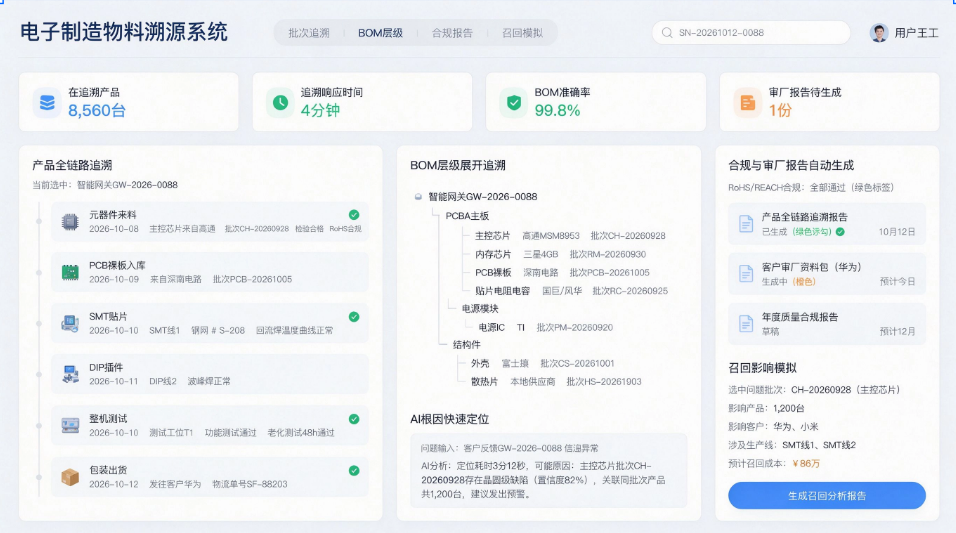Screen dimensions: 956x533
Task: Open the 年度质量合规报告 entry
Action: tap(827, 324)
